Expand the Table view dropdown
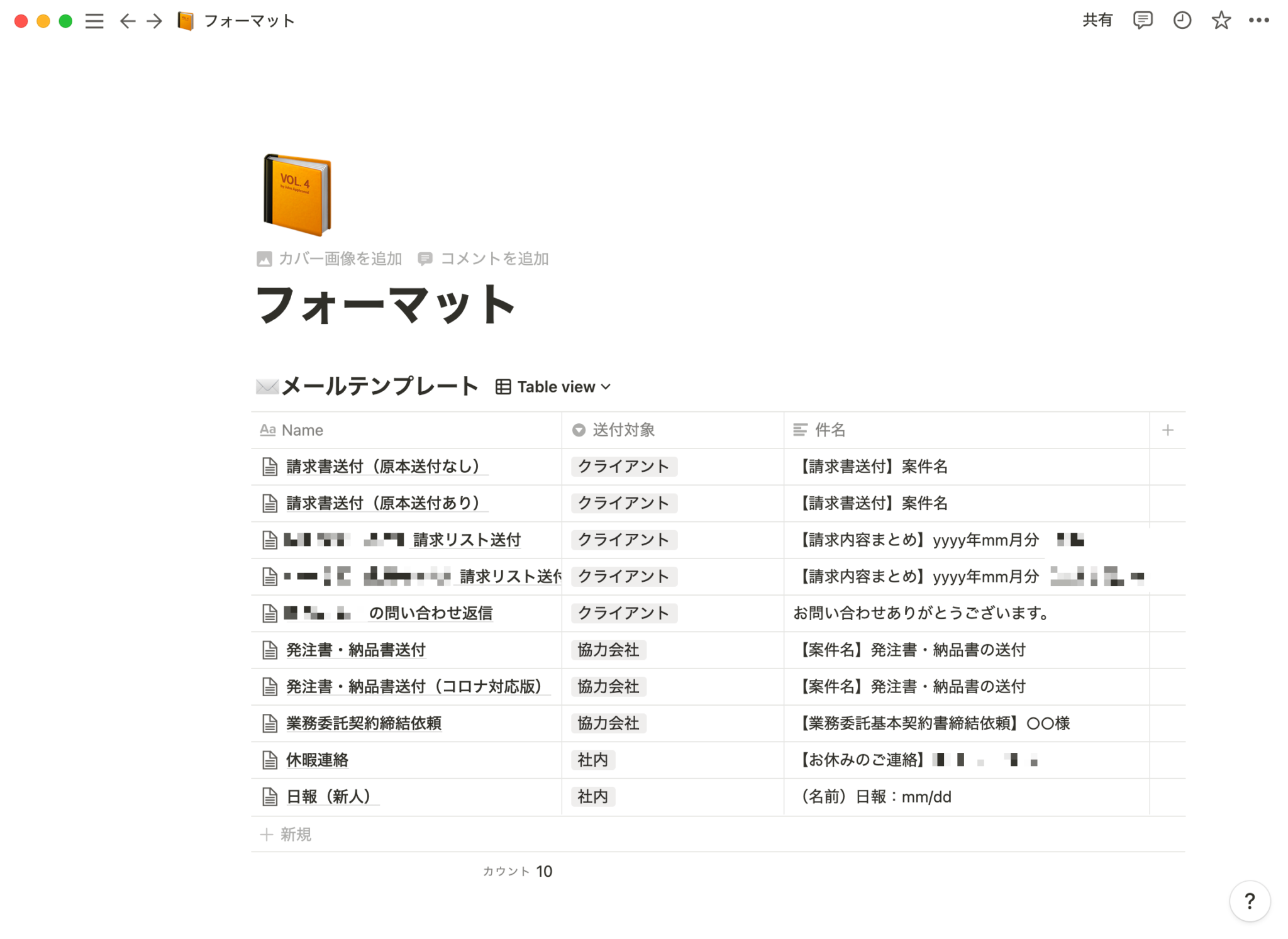The width and height of the screenshot is (1288, 939). point(553,387)
